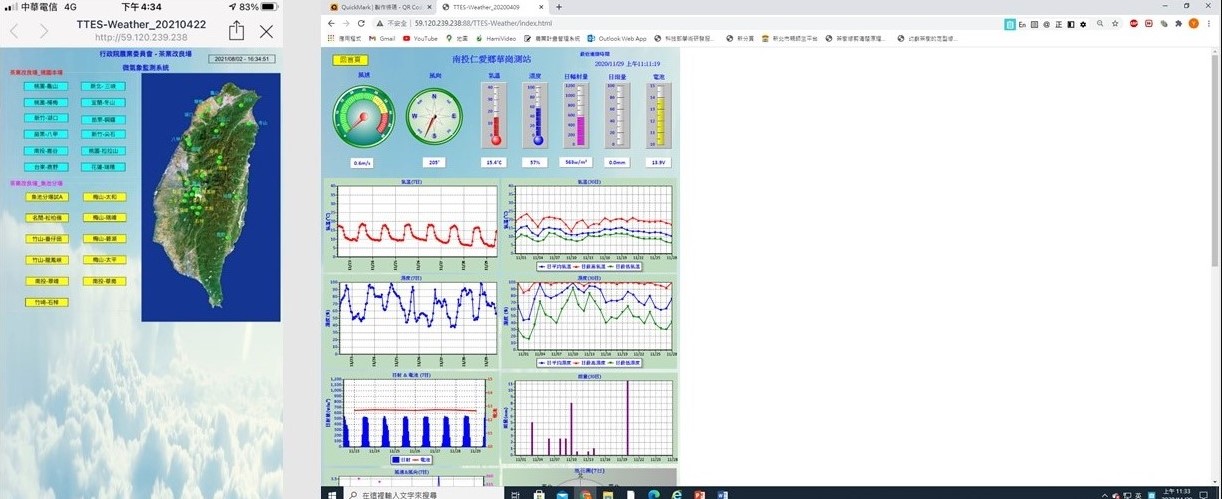Click the blue humidity gauge
1222x499 pixels.
535,114
